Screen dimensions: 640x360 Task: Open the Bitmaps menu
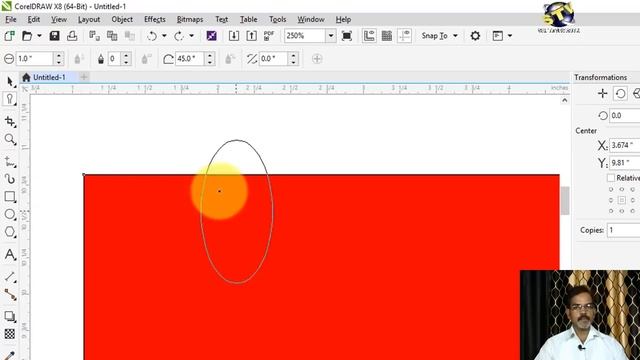point(190,19)
